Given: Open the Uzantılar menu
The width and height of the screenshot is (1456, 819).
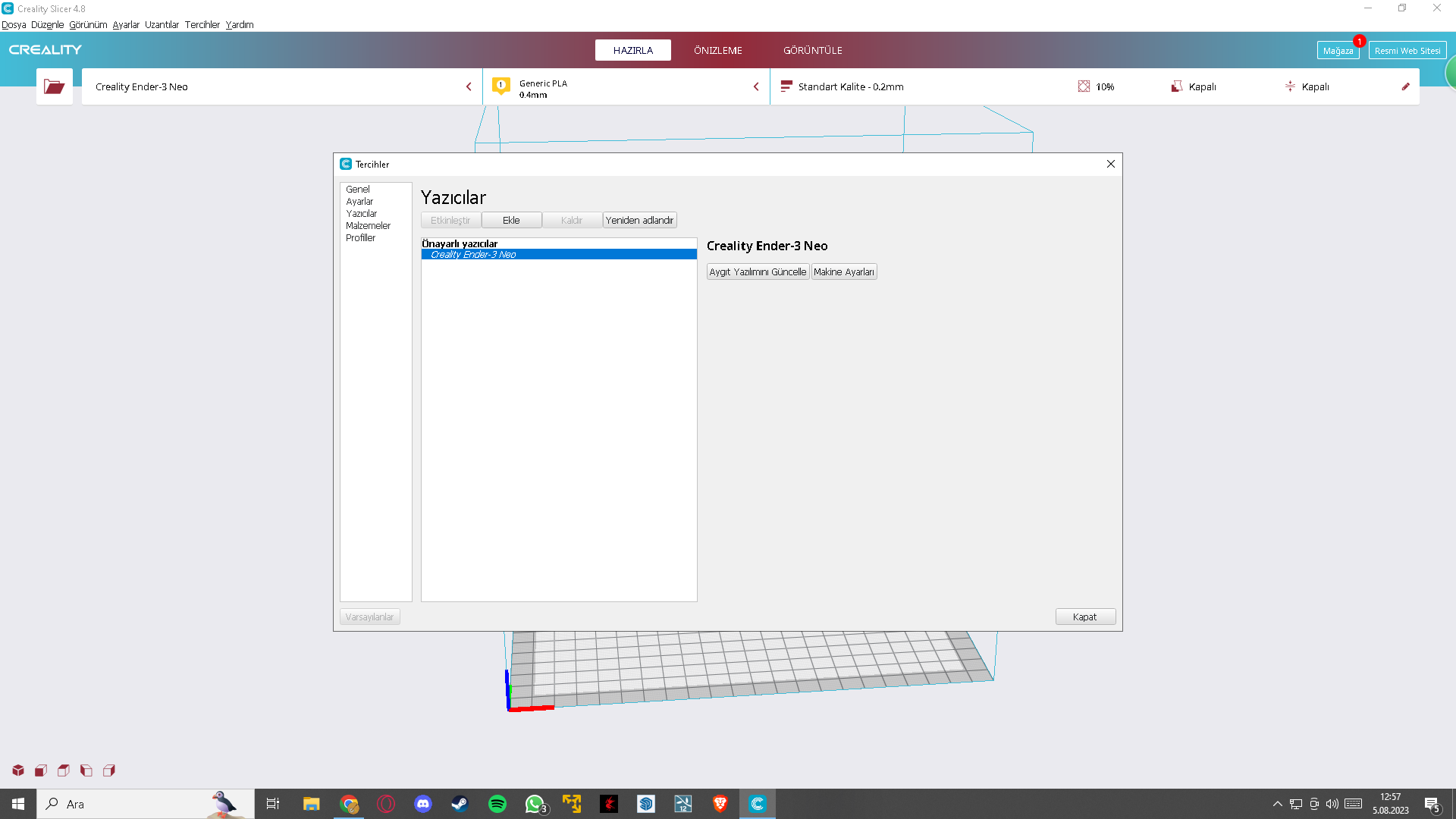Looking at the screenshot, I should tap(162, 24).
